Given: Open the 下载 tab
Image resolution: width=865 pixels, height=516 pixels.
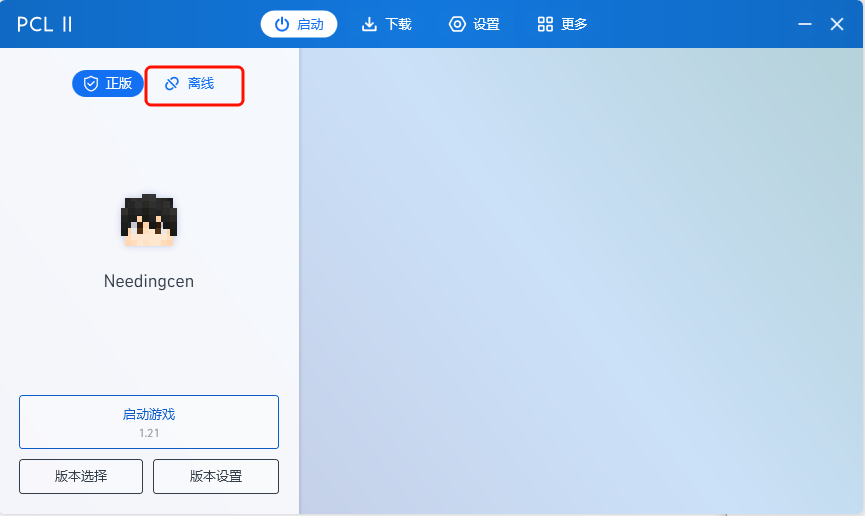Looking at the screenshot, I should coord(387,24).
